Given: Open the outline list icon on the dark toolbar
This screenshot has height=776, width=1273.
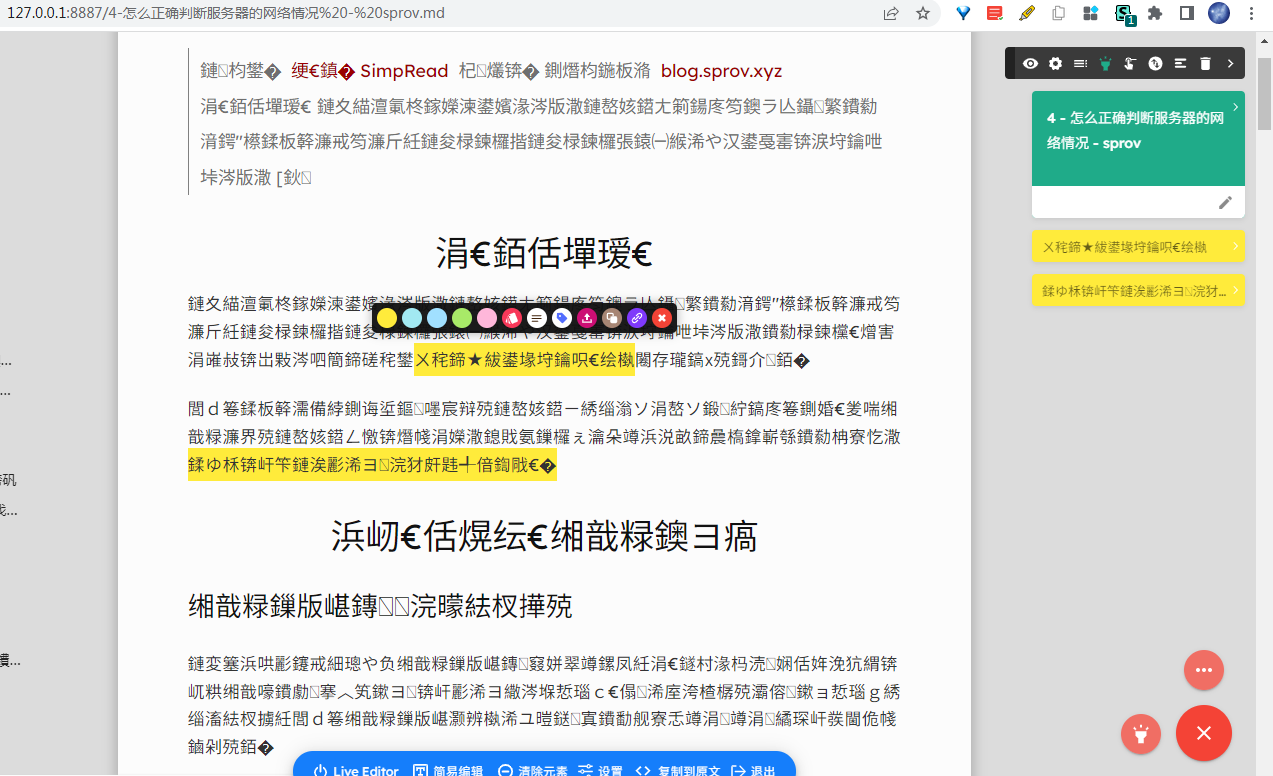Looking at the screenshot, I should (1080, 63).
